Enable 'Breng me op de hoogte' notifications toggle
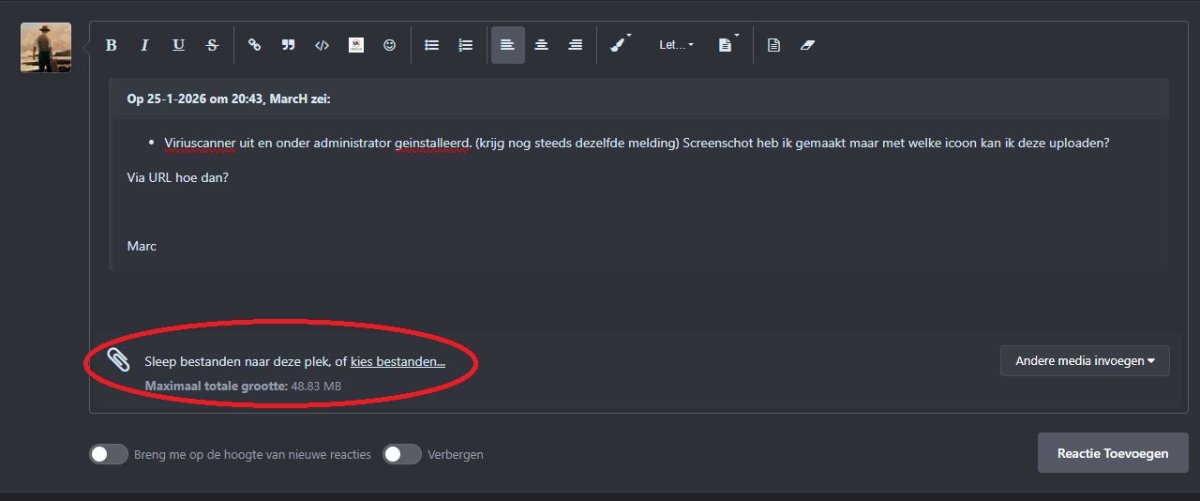 (x=109, y=454)
